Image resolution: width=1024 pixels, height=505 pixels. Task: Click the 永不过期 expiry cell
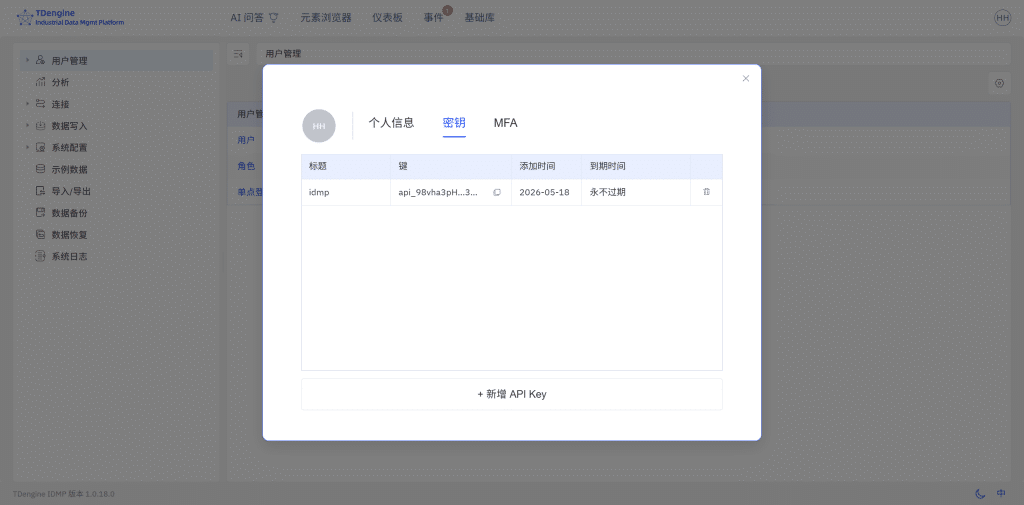coord(635,193)
